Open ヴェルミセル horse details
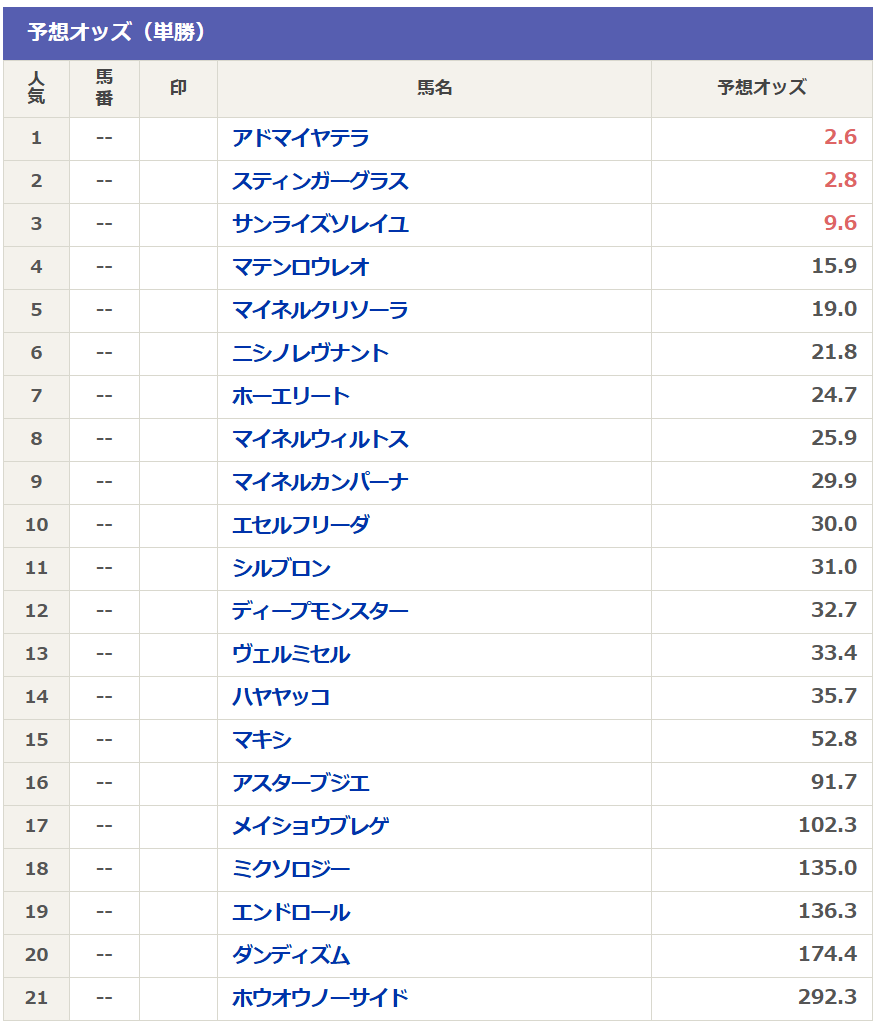Image resolution: width=880 pixels, height=1028 pixels. (291, 654)
